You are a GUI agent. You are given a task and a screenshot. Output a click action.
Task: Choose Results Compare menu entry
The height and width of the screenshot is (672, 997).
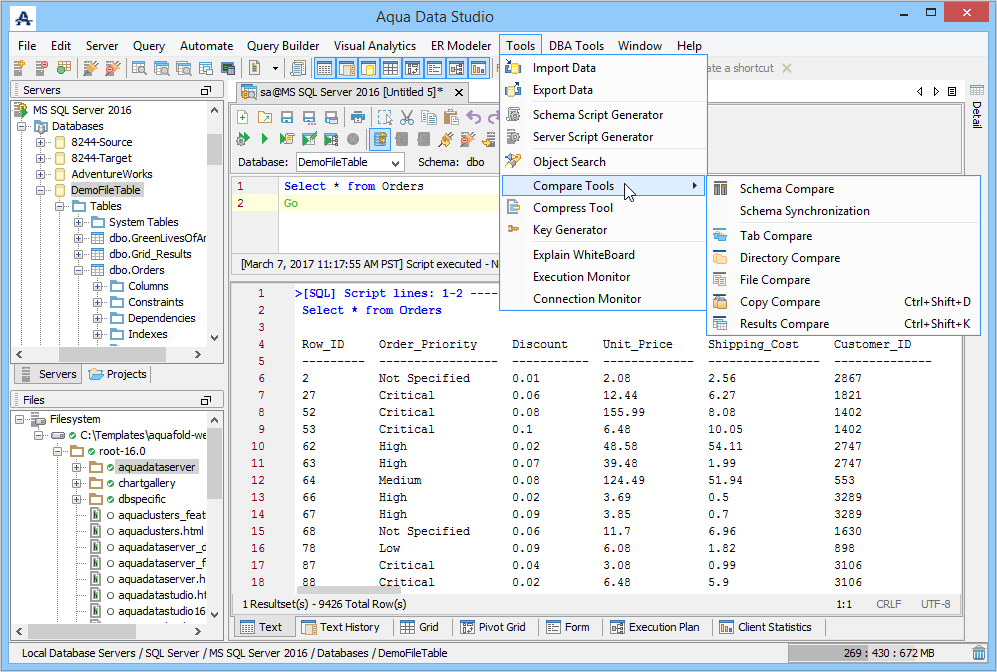coord(784,324)
